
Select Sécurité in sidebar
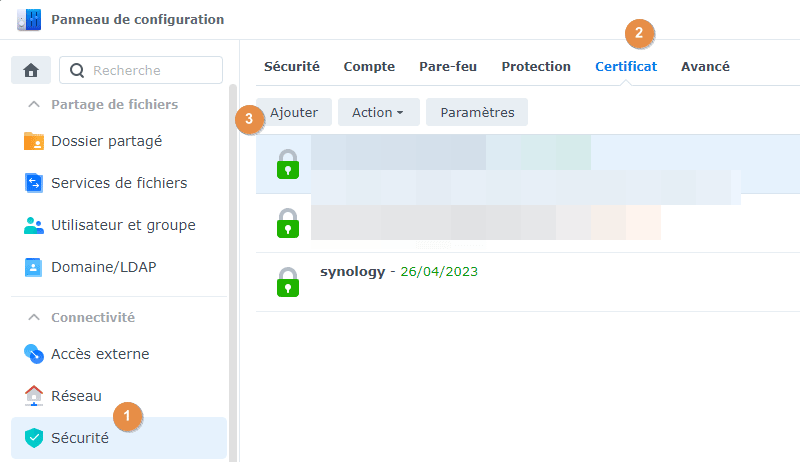(119, 438)
